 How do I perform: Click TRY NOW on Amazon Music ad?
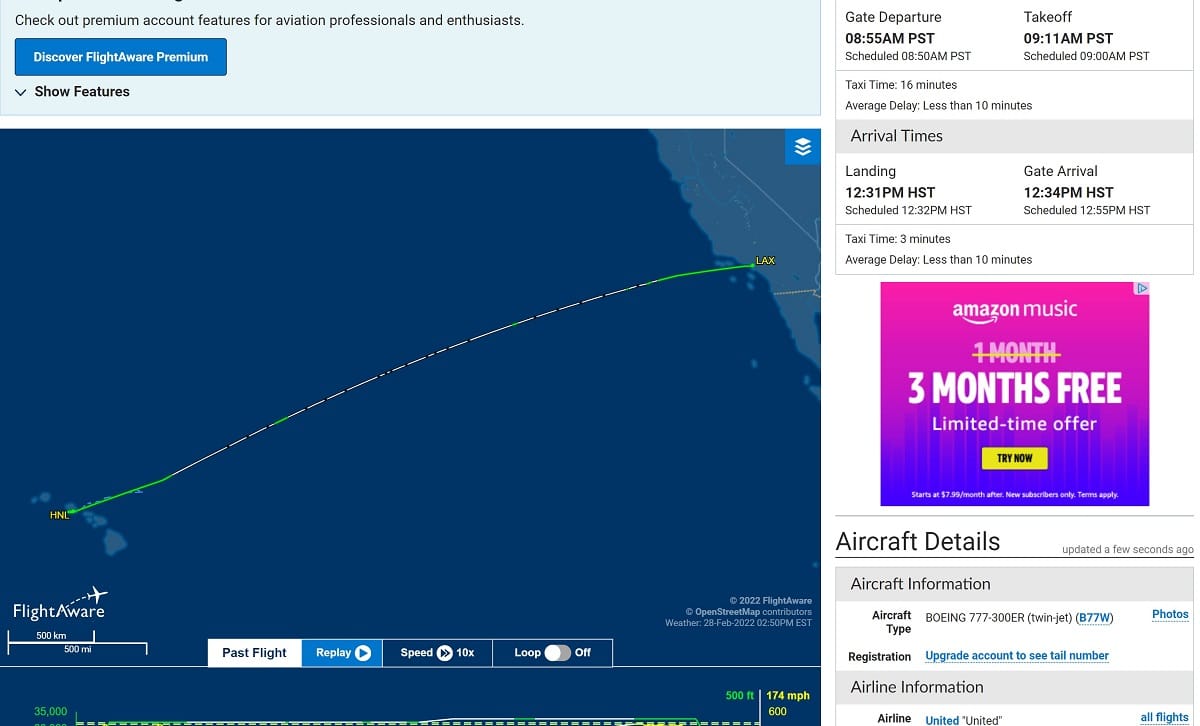point(1014,458)
